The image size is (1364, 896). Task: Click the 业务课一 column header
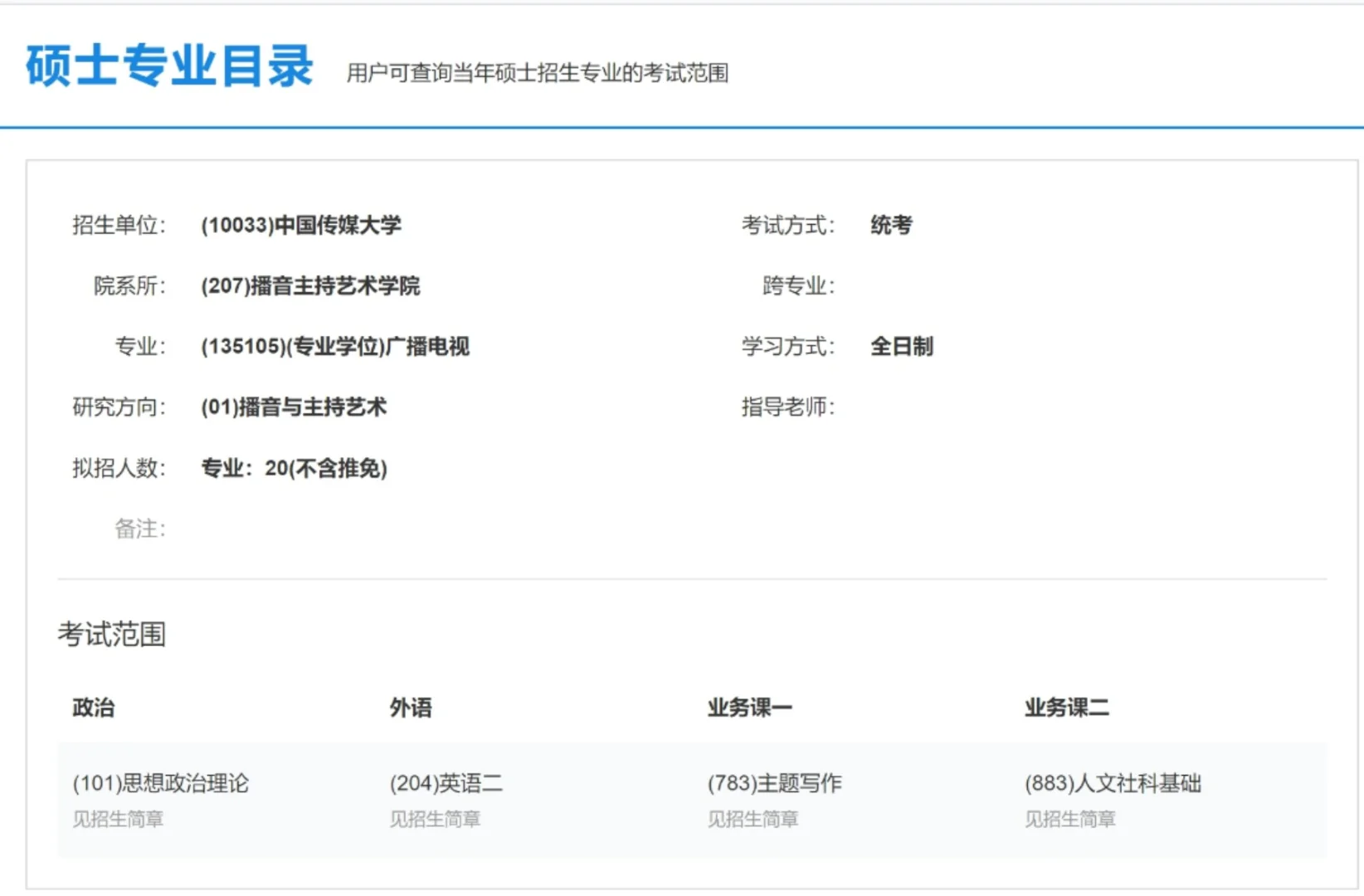coord(750,708)
